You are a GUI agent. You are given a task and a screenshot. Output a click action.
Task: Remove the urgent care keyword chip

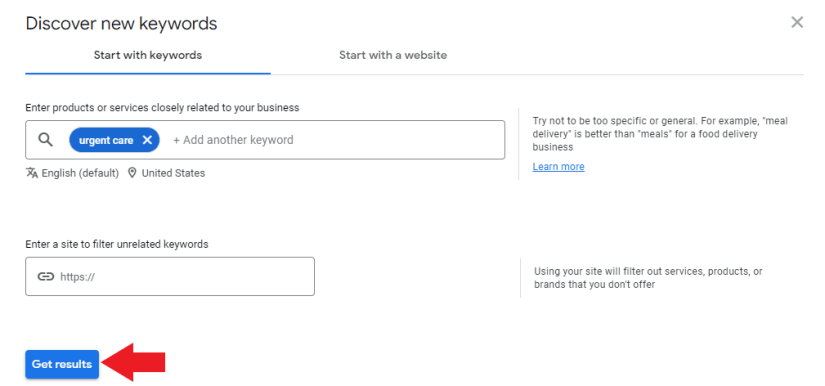[147, 140]
